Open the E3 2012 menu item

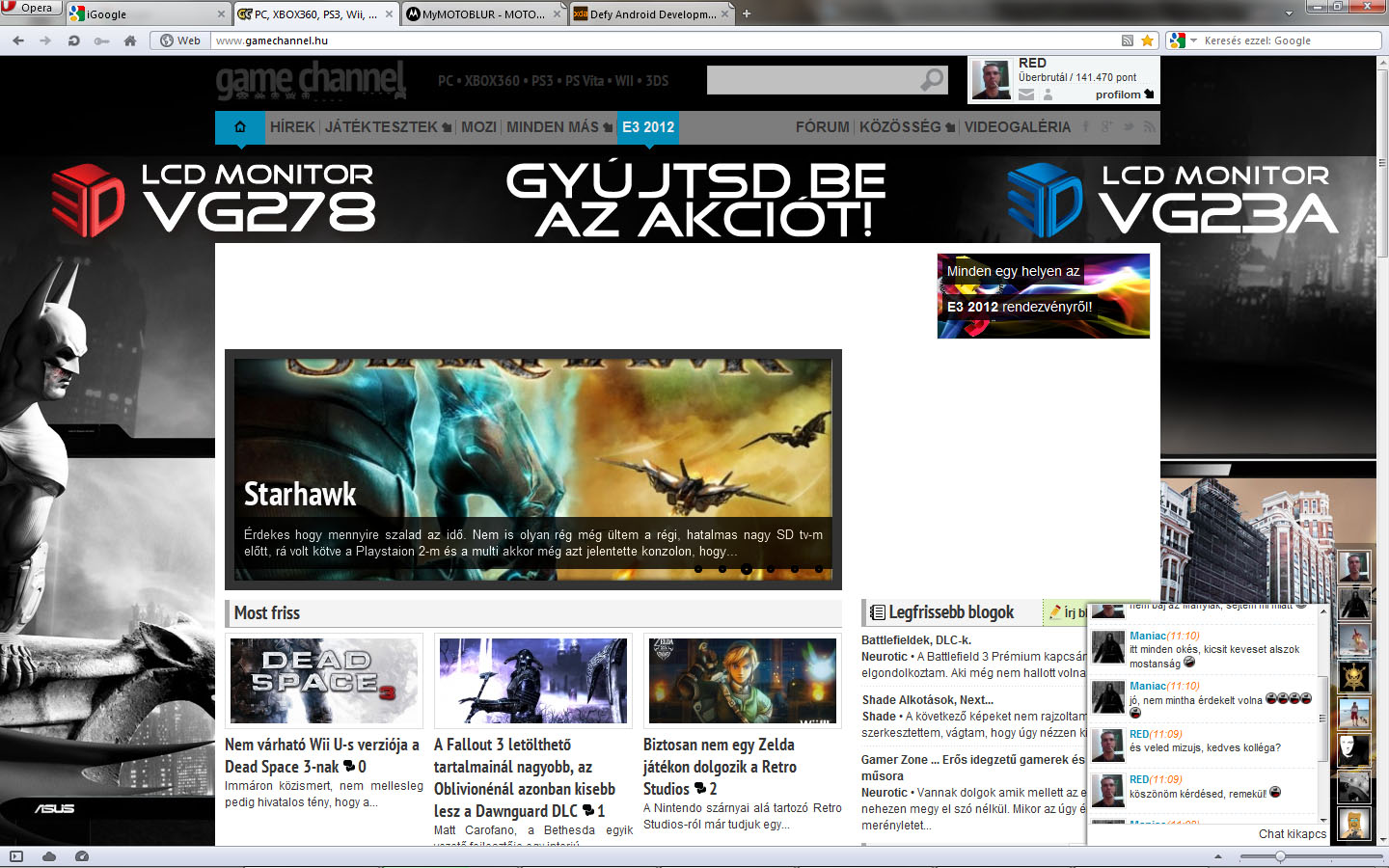coord(647,126)
